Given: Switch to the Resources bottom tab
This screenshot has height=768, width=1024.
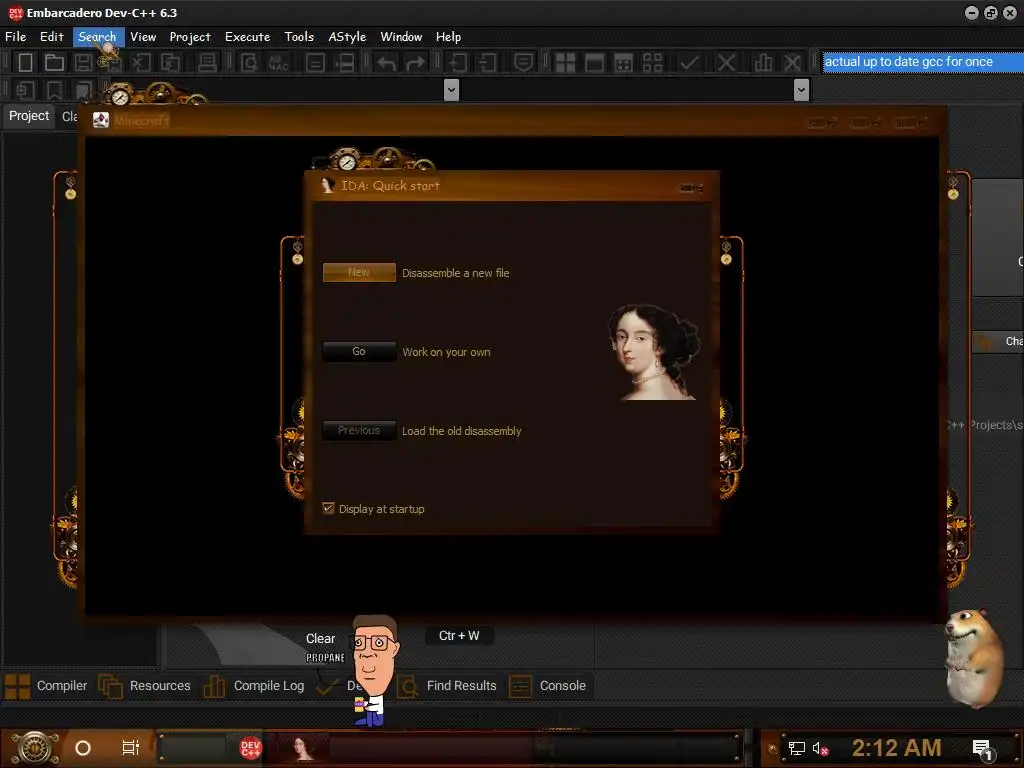Looking at the screenshot, I should [x=144, y=686].
